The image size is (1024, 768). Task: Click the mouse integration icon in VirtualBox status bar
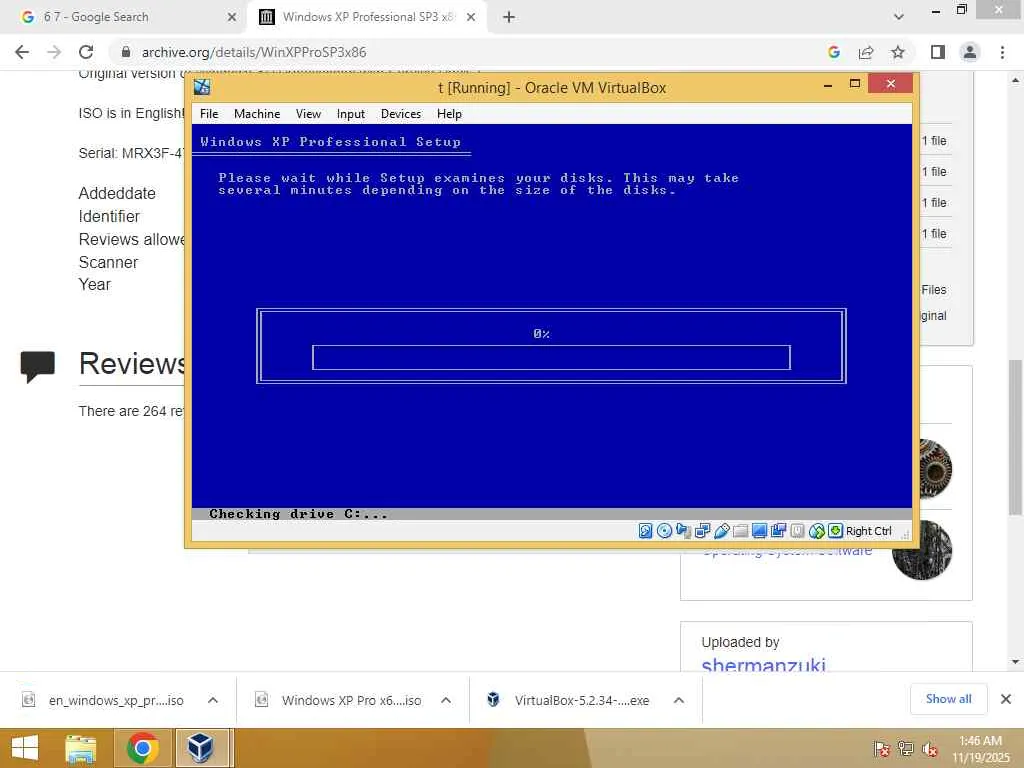coord(816,531)
